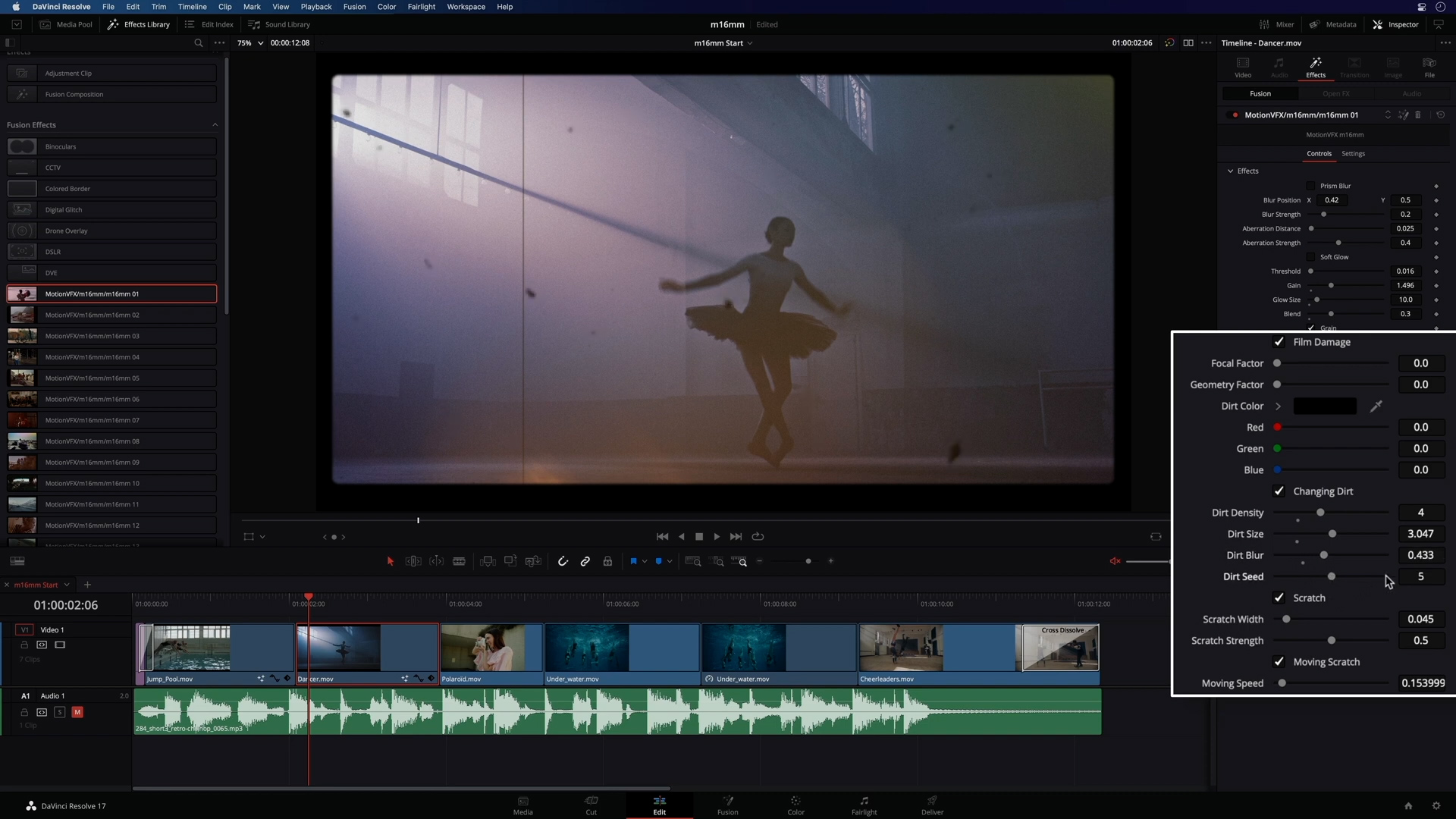Click the Overwrite Clip icon

pyautogui.click(x=510, y=561)
